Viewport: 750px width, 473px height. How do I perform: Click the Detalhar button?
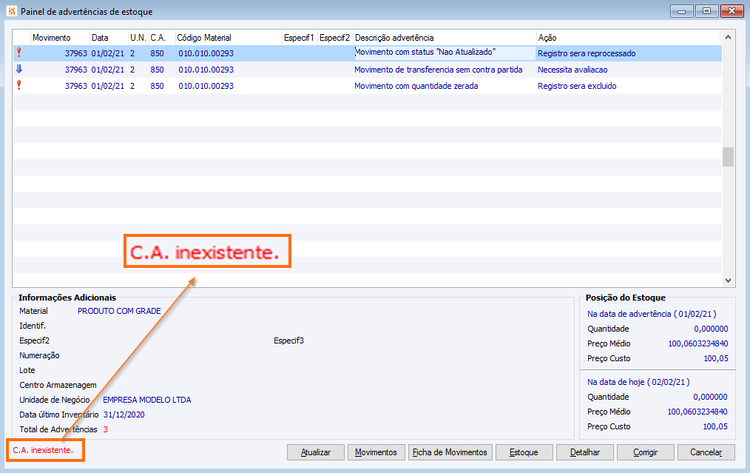point(585,452)
